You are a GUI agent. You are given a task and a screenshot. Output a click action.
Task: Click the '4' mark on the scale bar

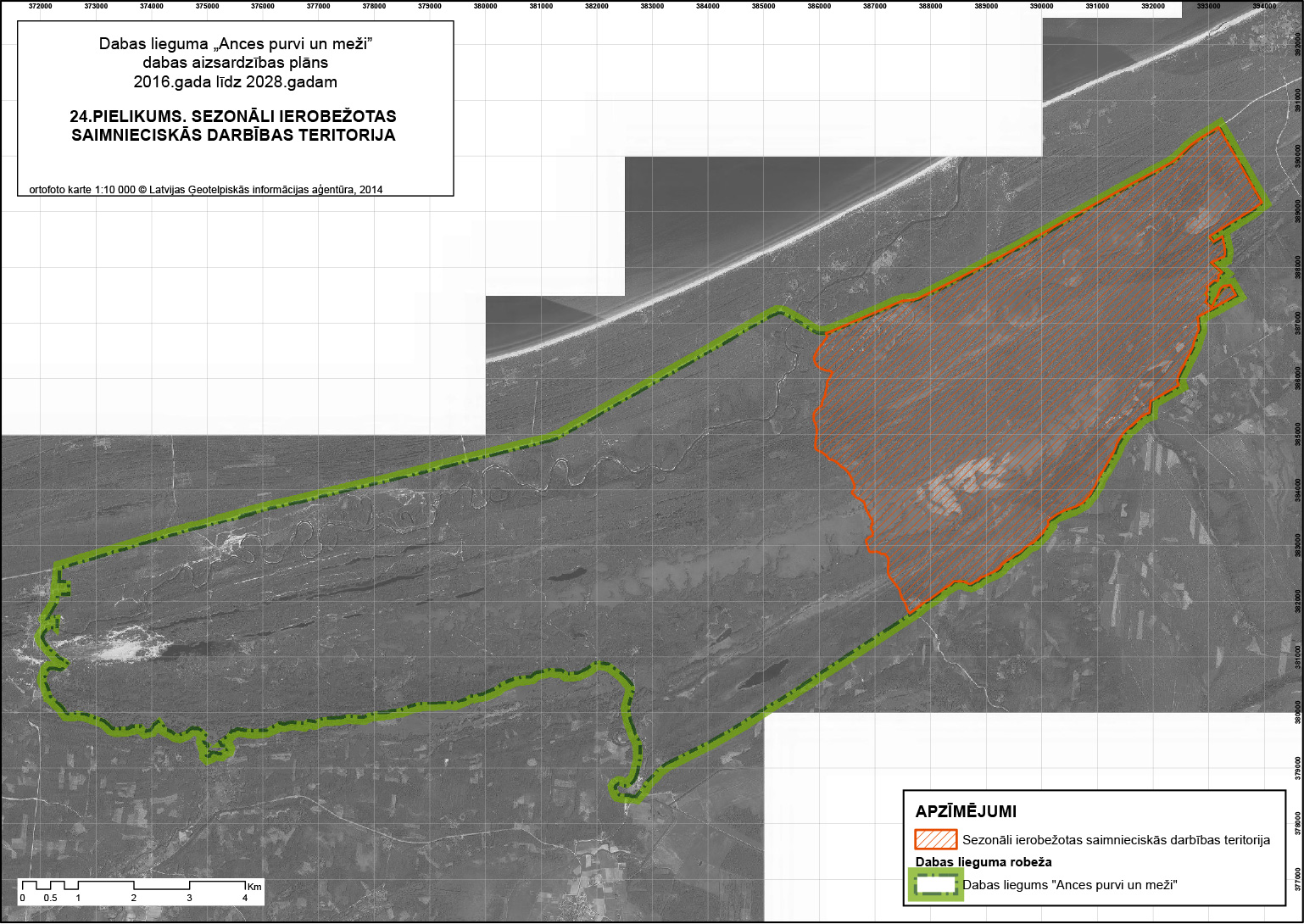click(245, 898)
